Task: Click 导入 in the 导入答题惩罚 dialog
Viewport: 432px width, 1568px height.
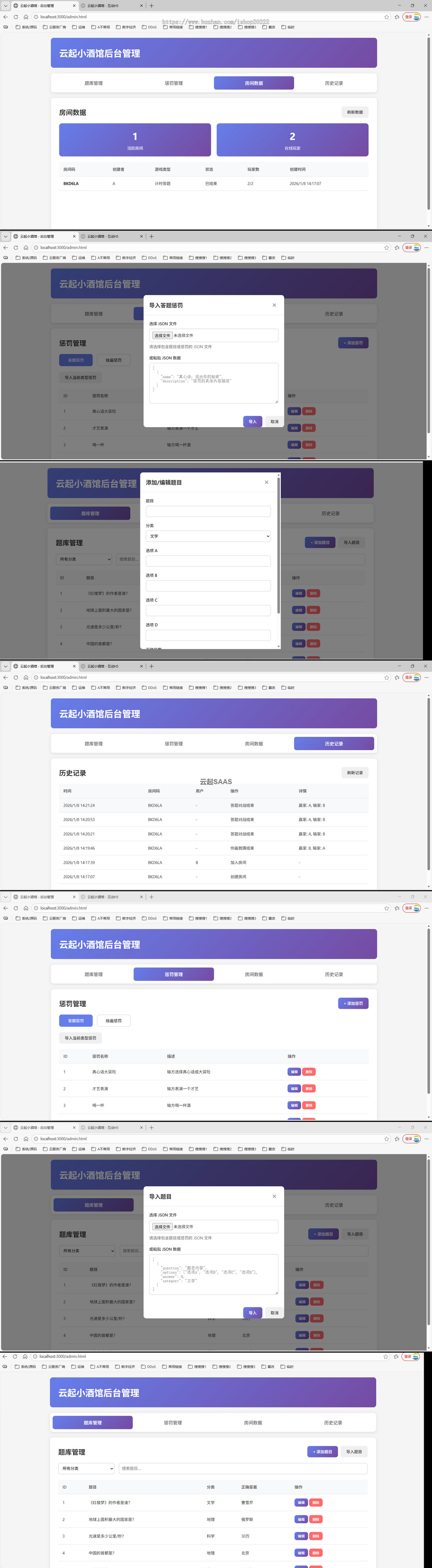Action: (x=252, y=421)
